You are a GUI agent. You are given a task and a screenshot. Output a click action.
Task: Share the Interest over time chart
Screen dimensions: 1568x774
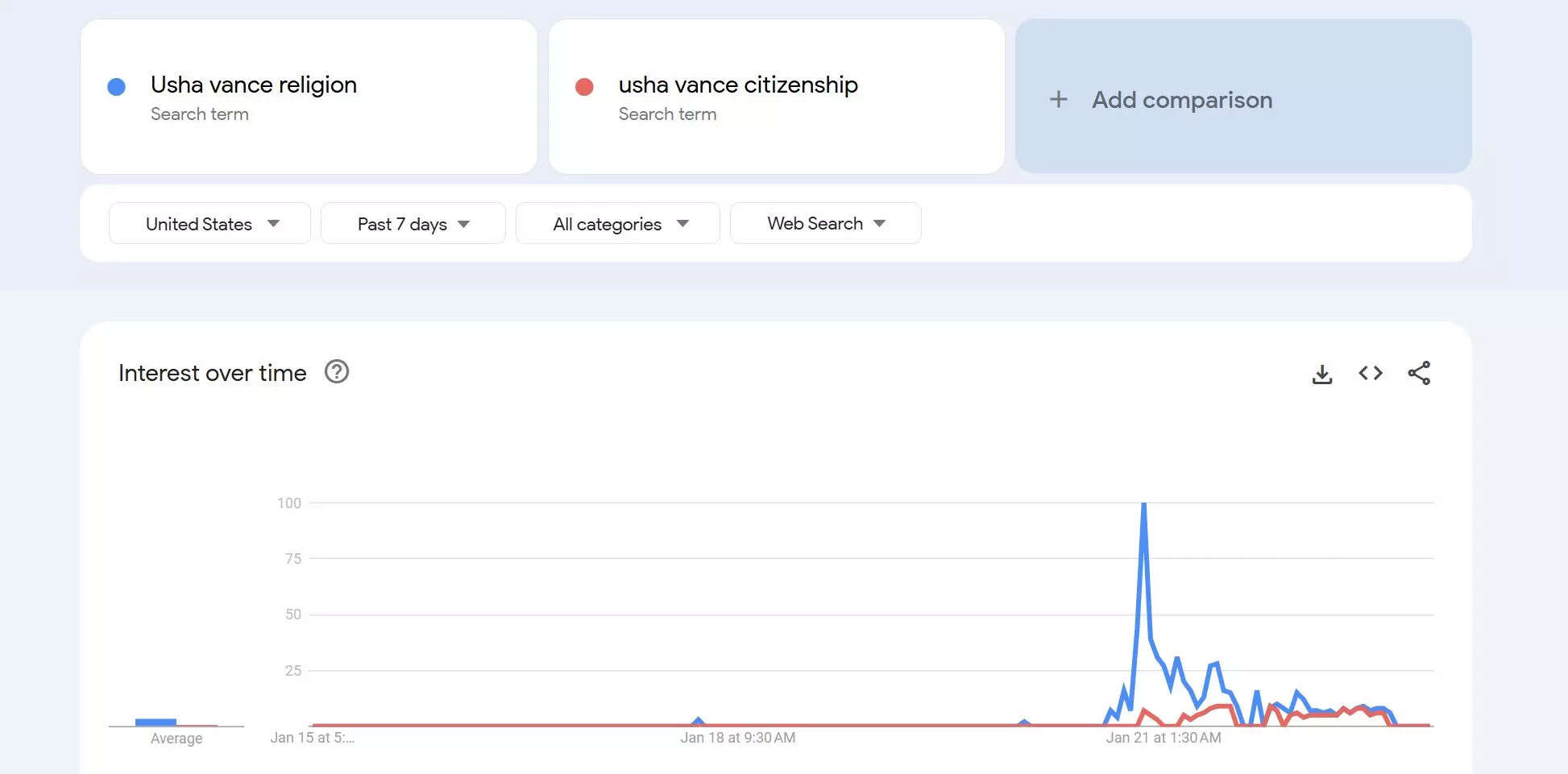click(x=1420, y=372)
